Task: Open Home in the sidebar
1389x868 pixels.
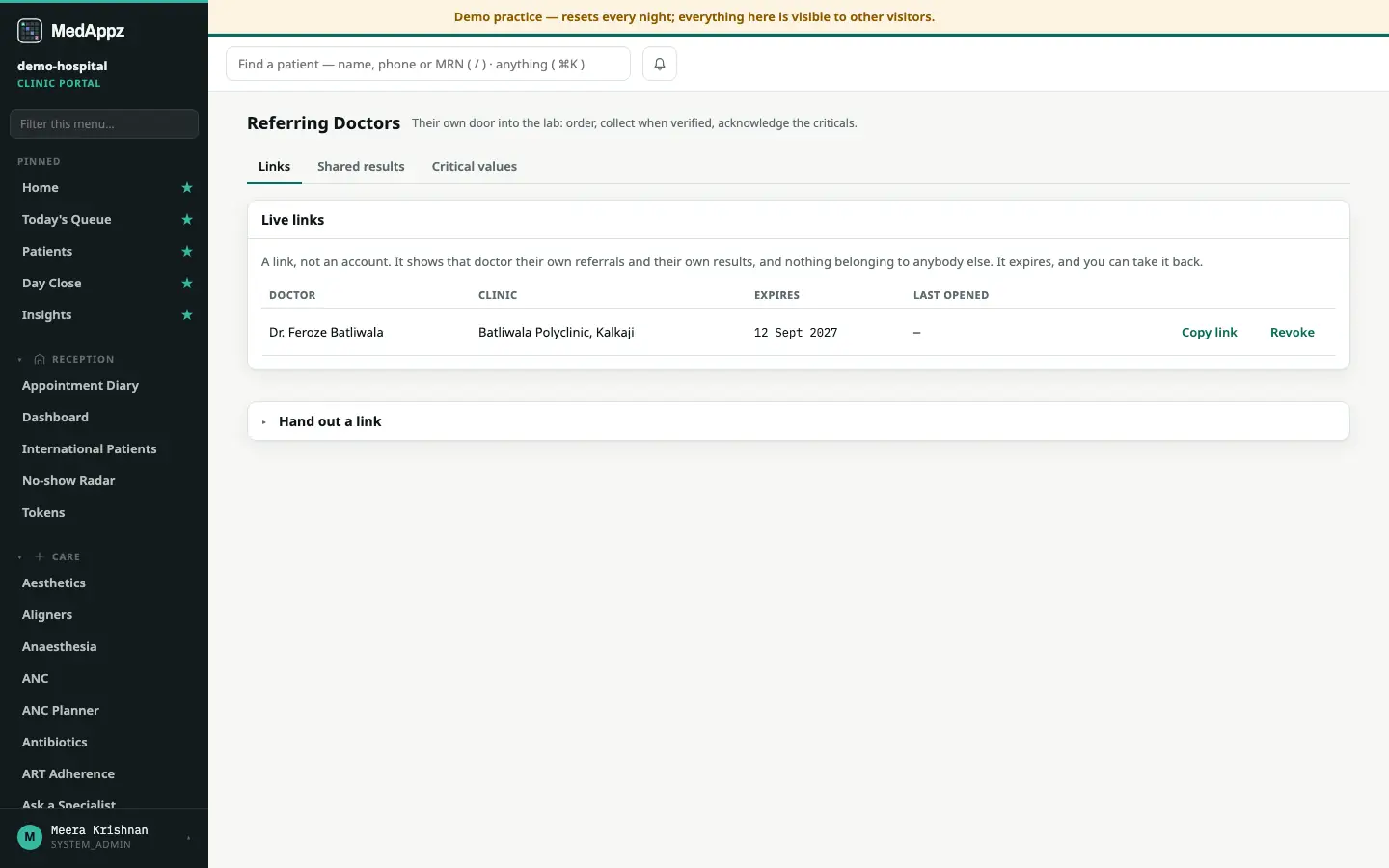Action: click(x=41, y=188)
